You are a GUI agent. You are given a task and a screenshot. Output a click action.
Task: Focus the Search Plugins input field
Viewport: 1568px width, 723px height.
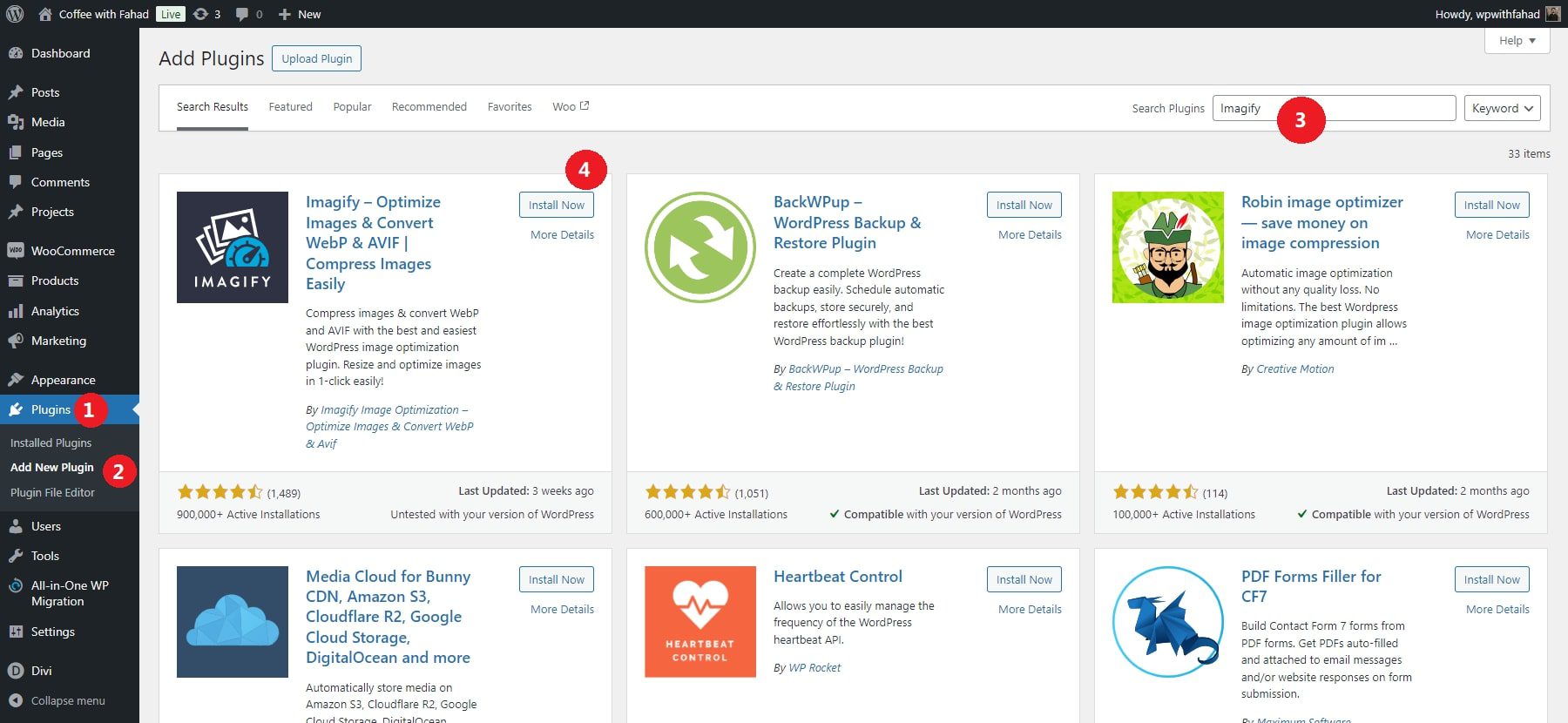click(1334, 108)
